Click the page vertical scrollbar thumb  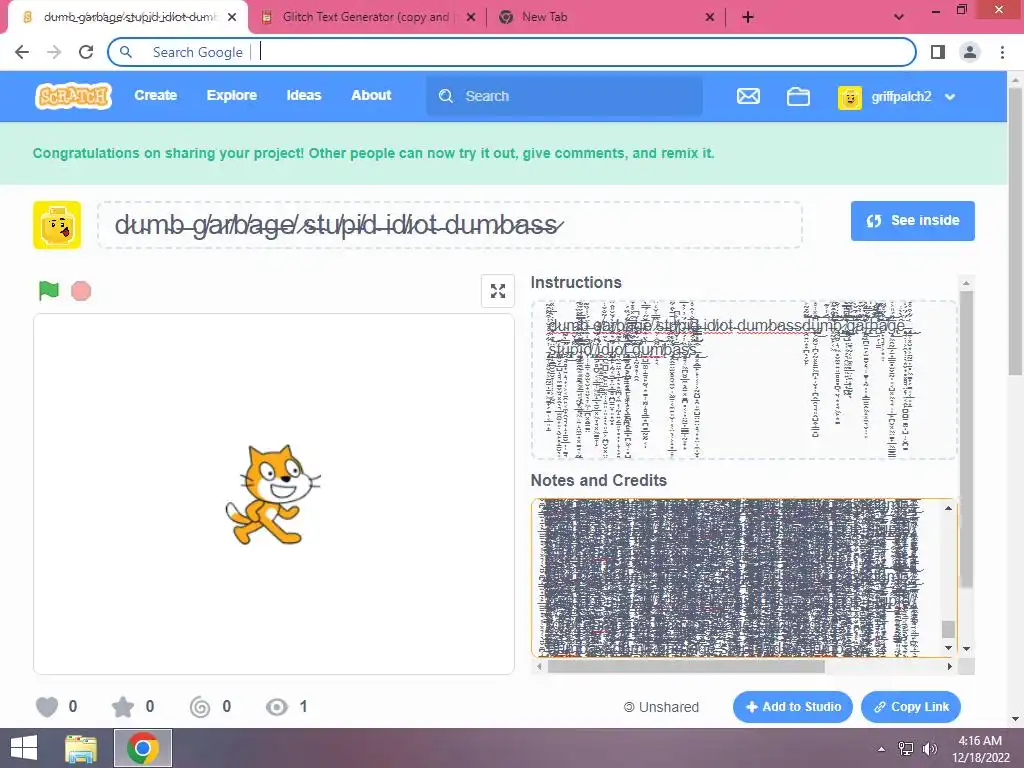tap(1015, 232)
